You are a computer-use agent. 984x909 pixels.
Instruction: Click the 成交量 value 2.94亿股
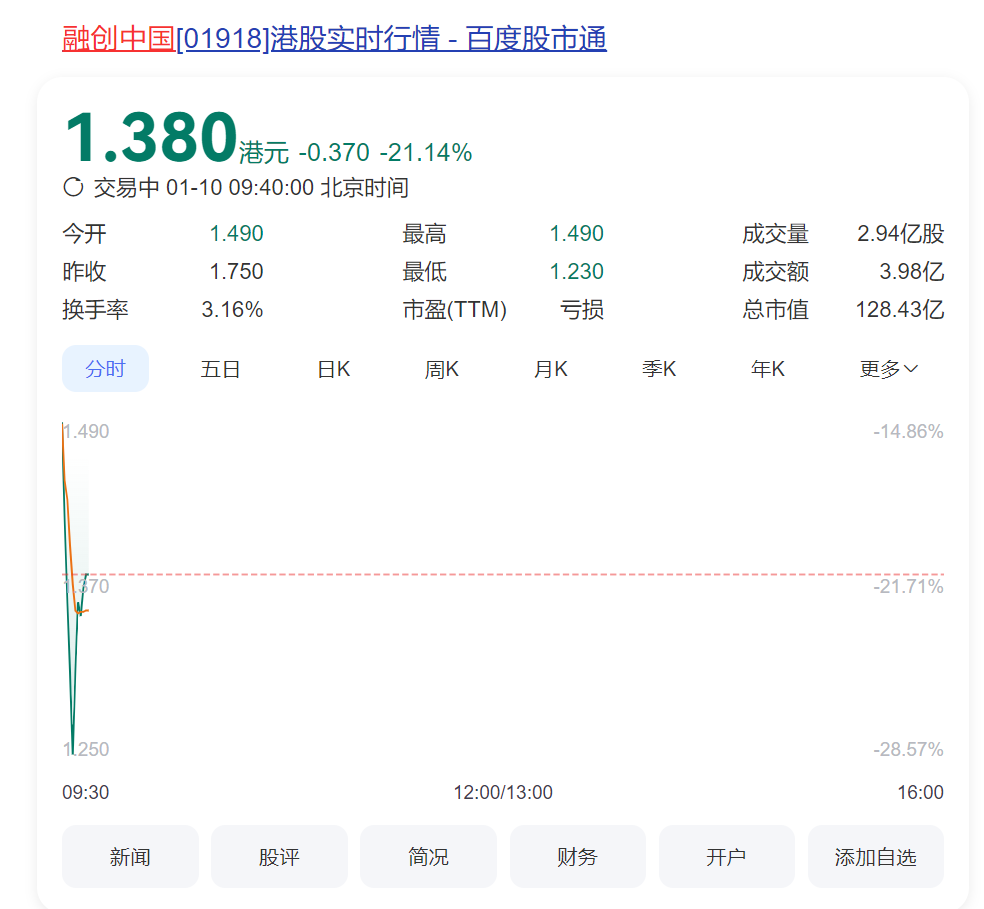coord(901,234)
